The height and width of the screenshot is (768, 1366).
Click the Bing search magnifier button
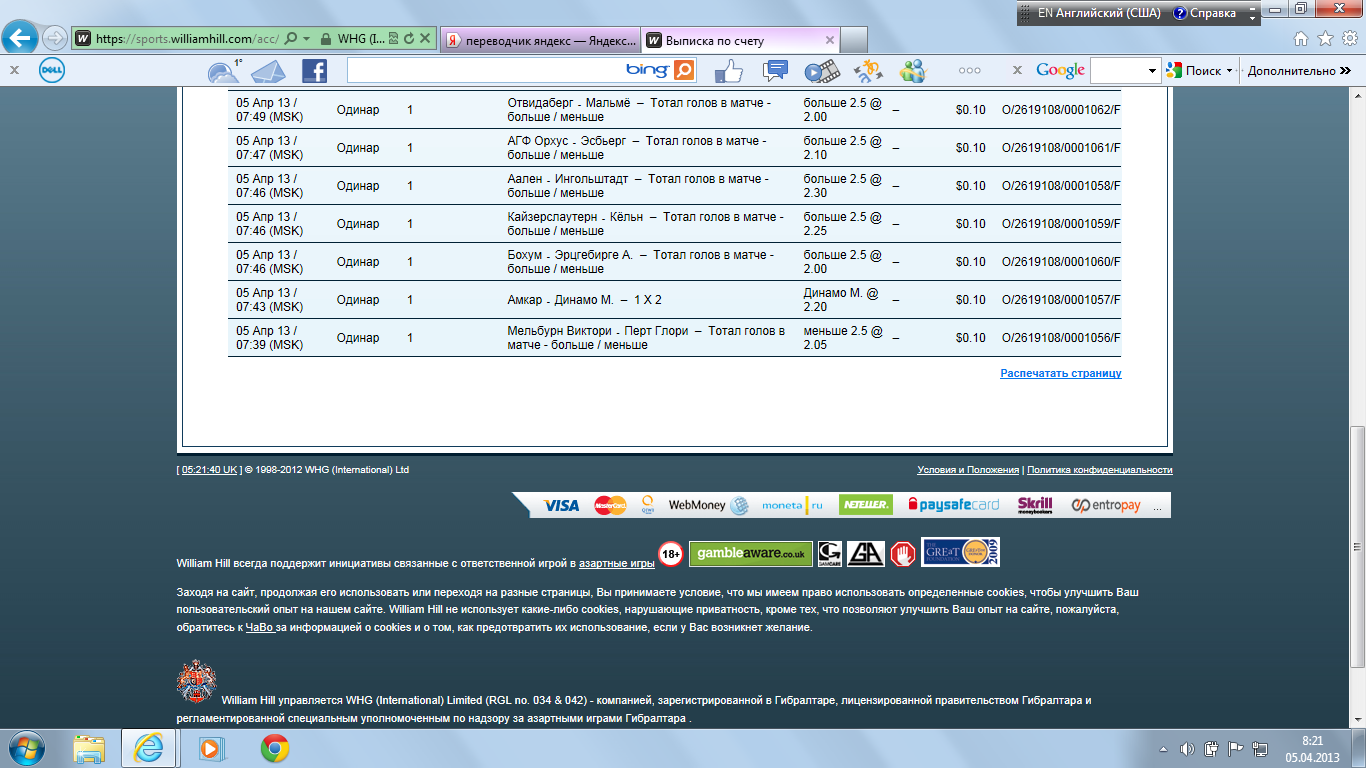point(684,71)
